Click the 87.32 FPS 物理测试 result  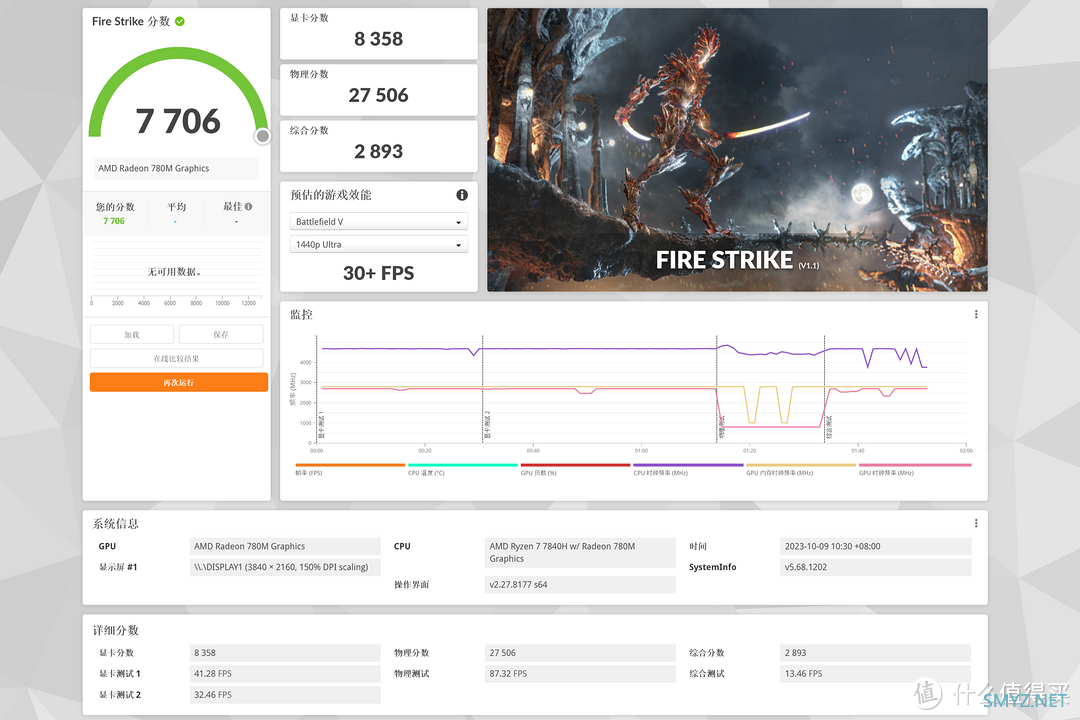[580, 674]
